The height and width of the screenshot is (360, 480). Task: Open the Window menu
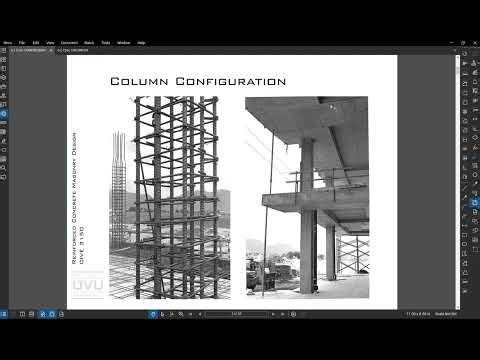click(x=123, y=43)
